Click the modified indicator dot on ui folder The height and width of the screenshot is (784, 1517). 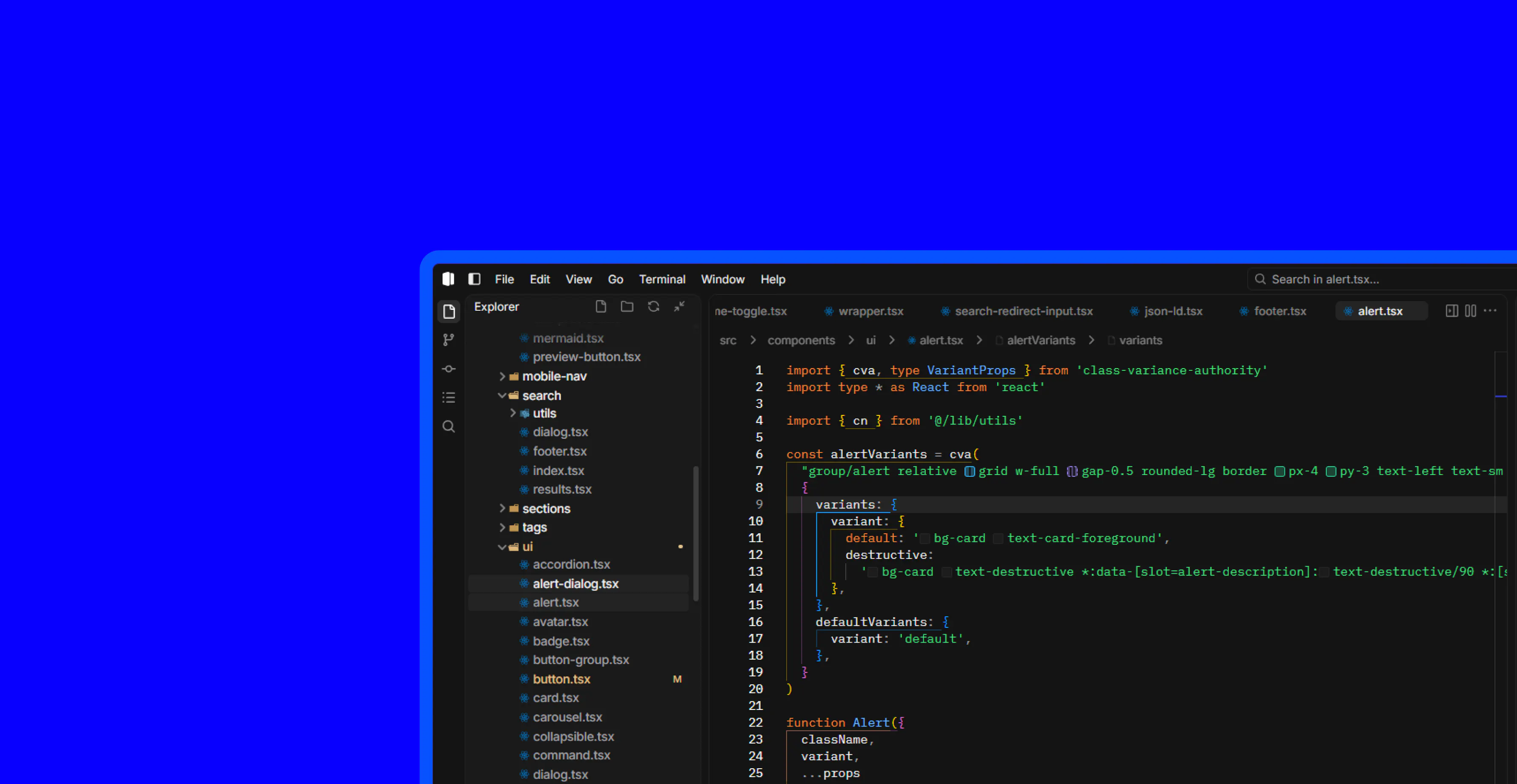pos(681,547)
